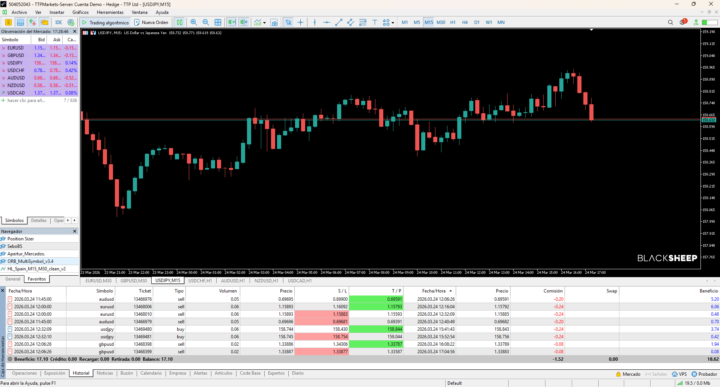The image size is (720, 387).
Task: Take a chart screenshot with camera icon
Action: [x=274, y=22]
